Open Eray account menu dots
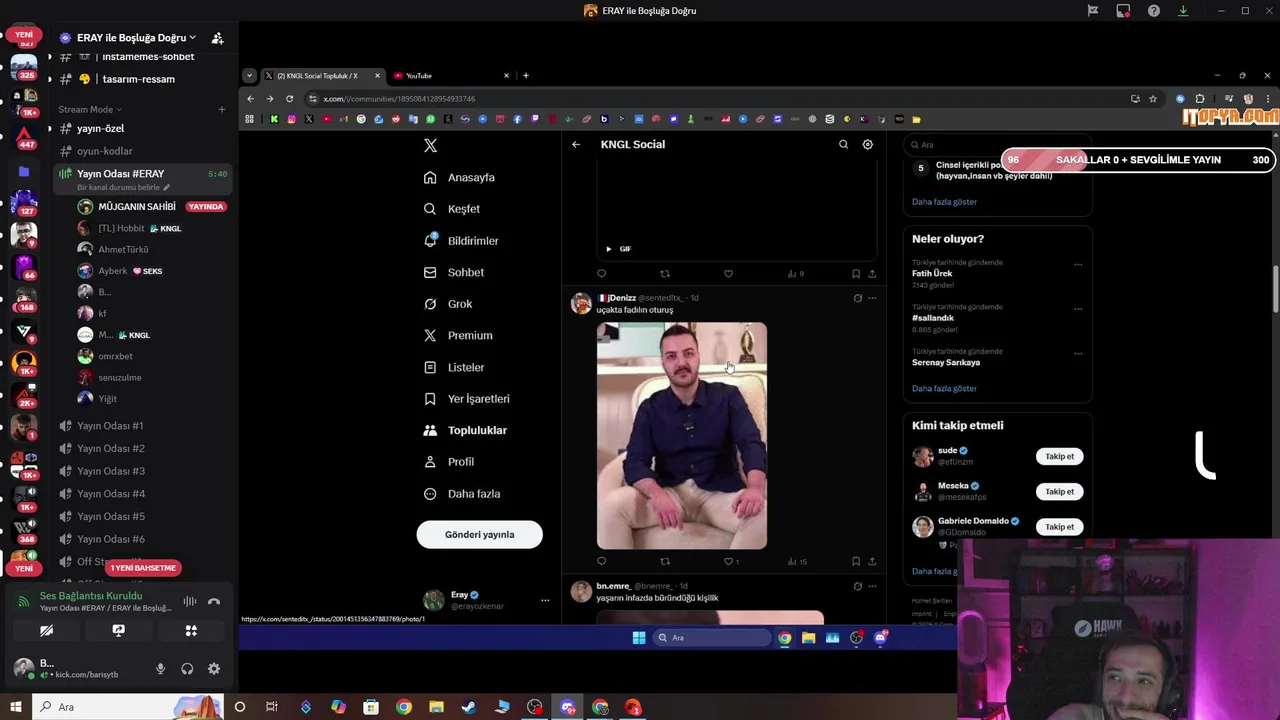The height and width of the screenshot is (720, 1280). [545, 600]
